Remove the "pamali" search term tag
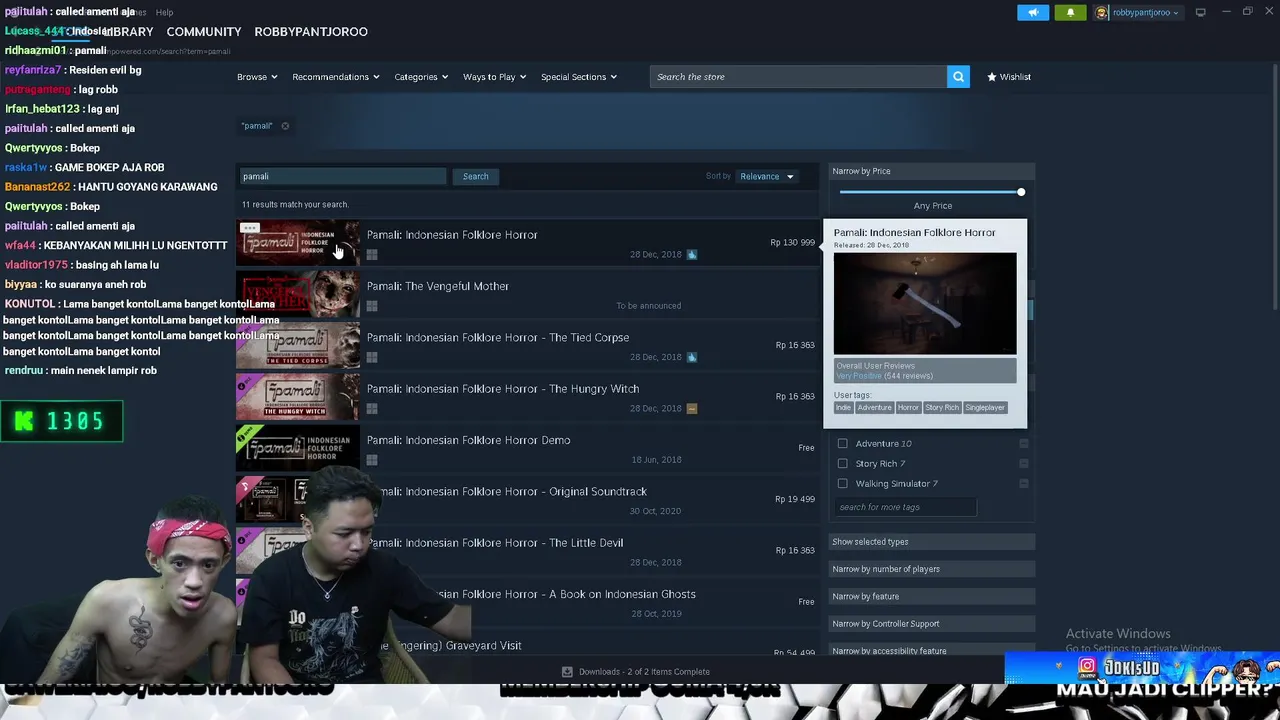Screen dimensions: 1280x720 point(285,126)
